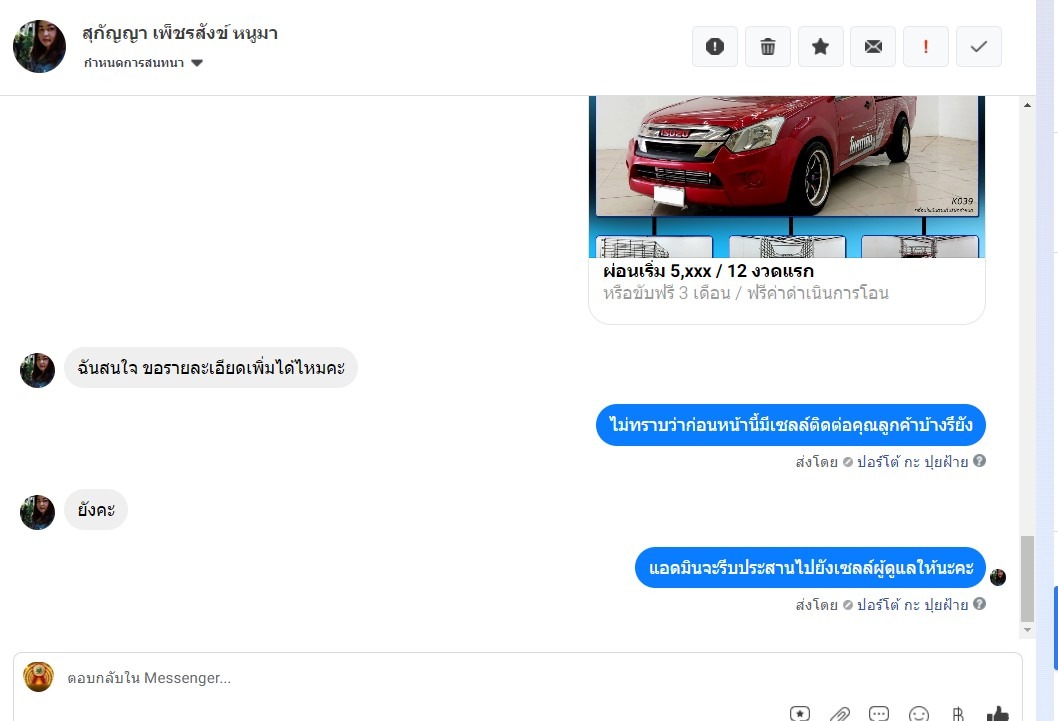
Task: Open listing title ผ่อนเริ่ม 5,xxx / 12 งวดแรก
Action: tap(708, 271)
